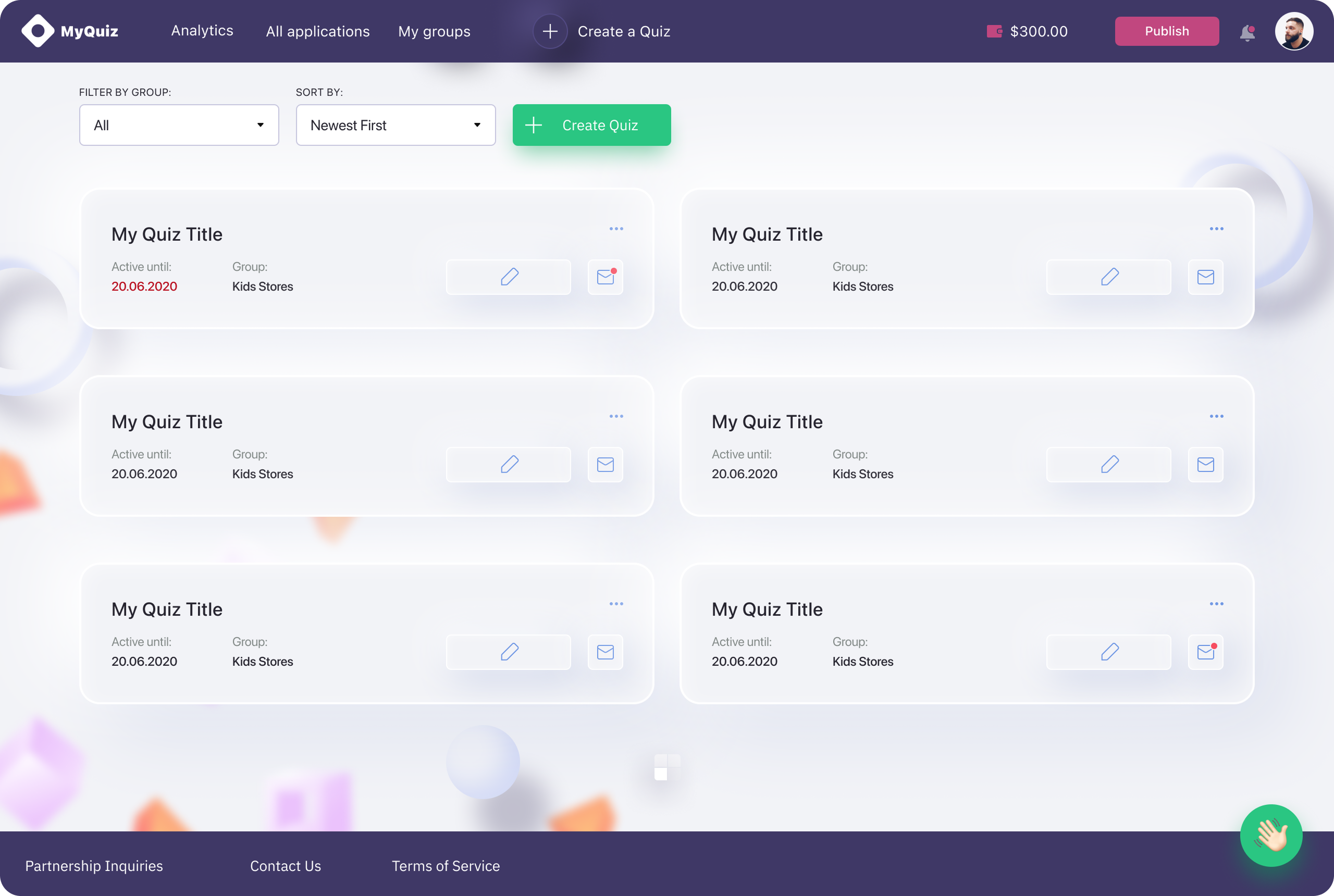This screenshot has height=896, width=1334.
Task: Open three-dots menu on middle-right quiz card
Action: click(1216, 416)
